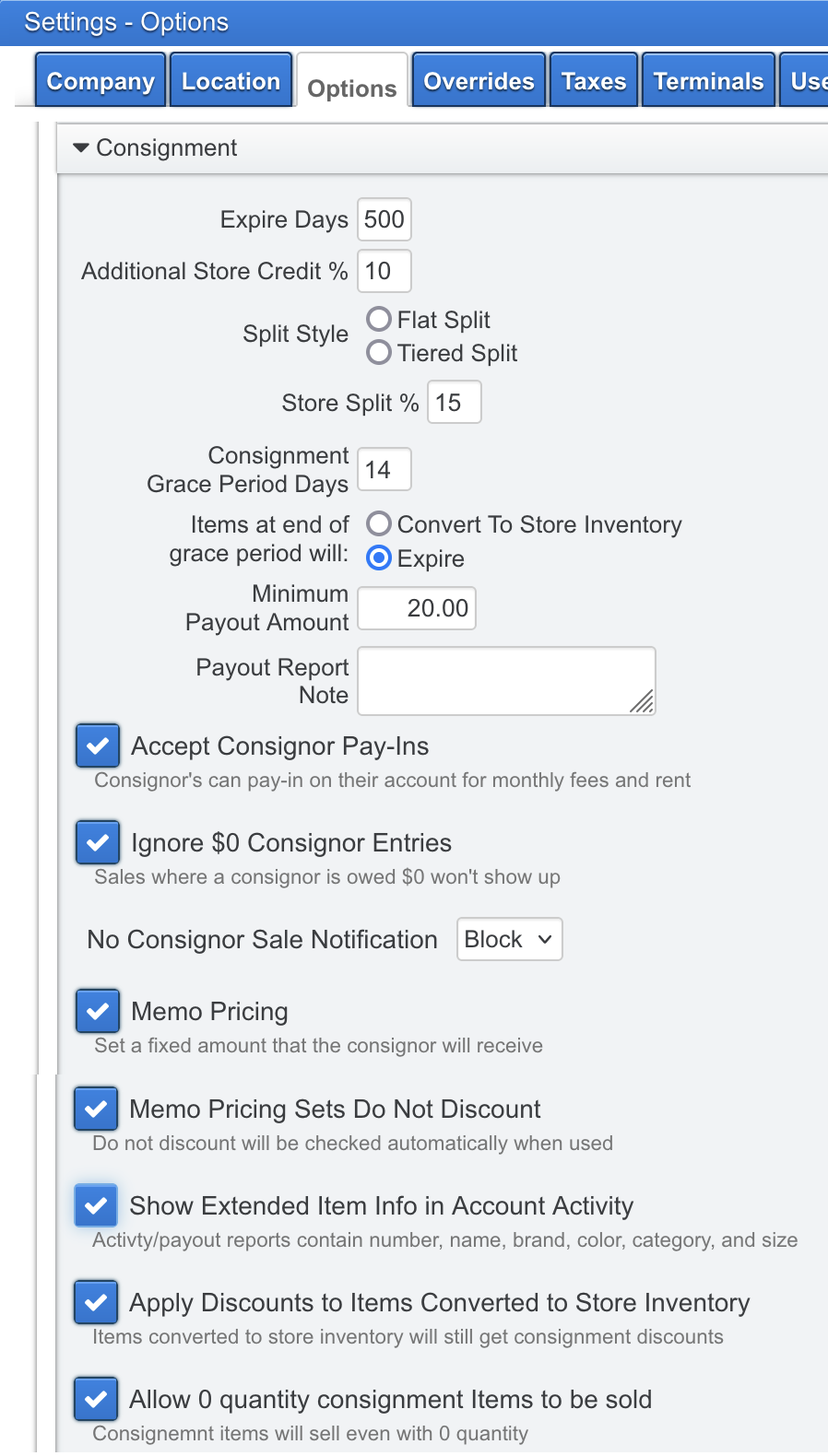
Task: Click inside the Payout Report Note box
Action: pos(505,680)
